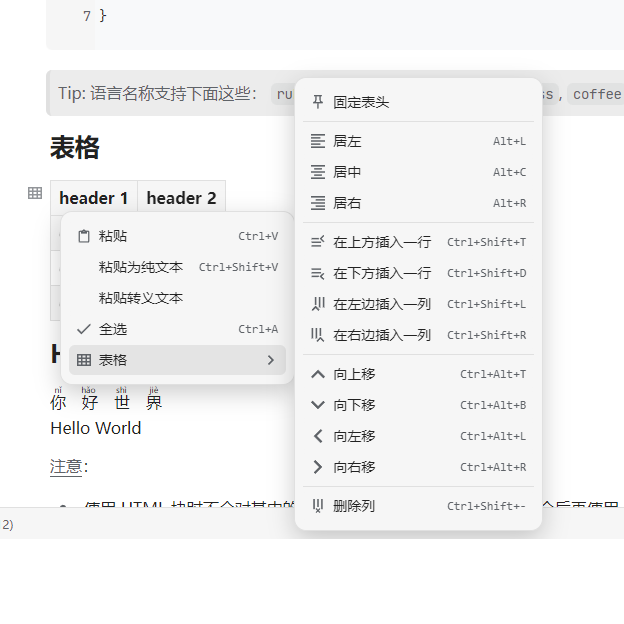The width and height of the screenshot is (624, 624).
Task: Choose 向上移 menu entry
Action: (x=418, y=374)
